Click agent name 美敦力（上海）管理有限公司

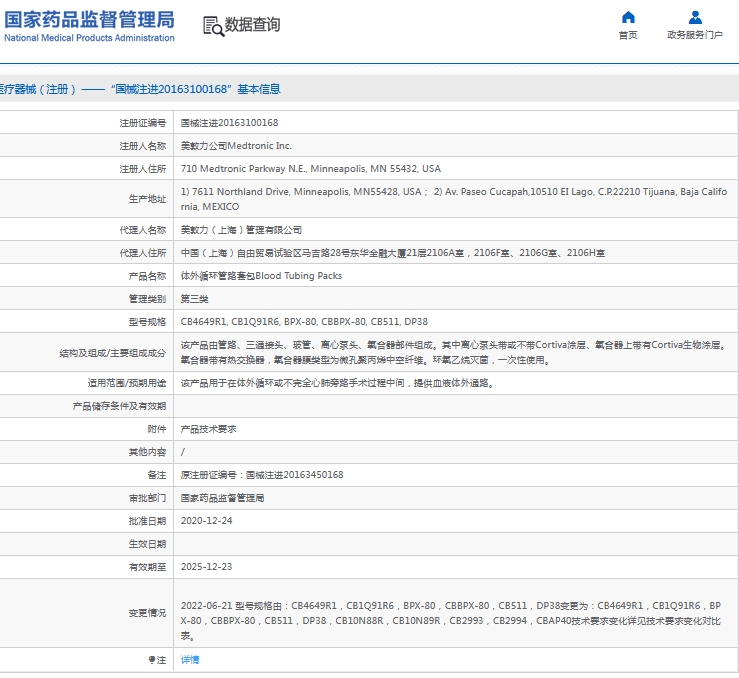[x=240, y=230]
